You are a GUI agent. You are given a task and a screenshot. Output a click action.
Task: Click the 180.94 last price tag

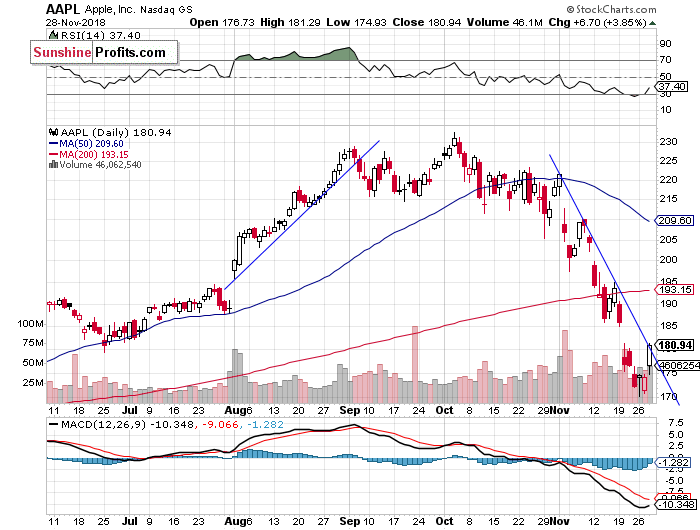(675, 345)
